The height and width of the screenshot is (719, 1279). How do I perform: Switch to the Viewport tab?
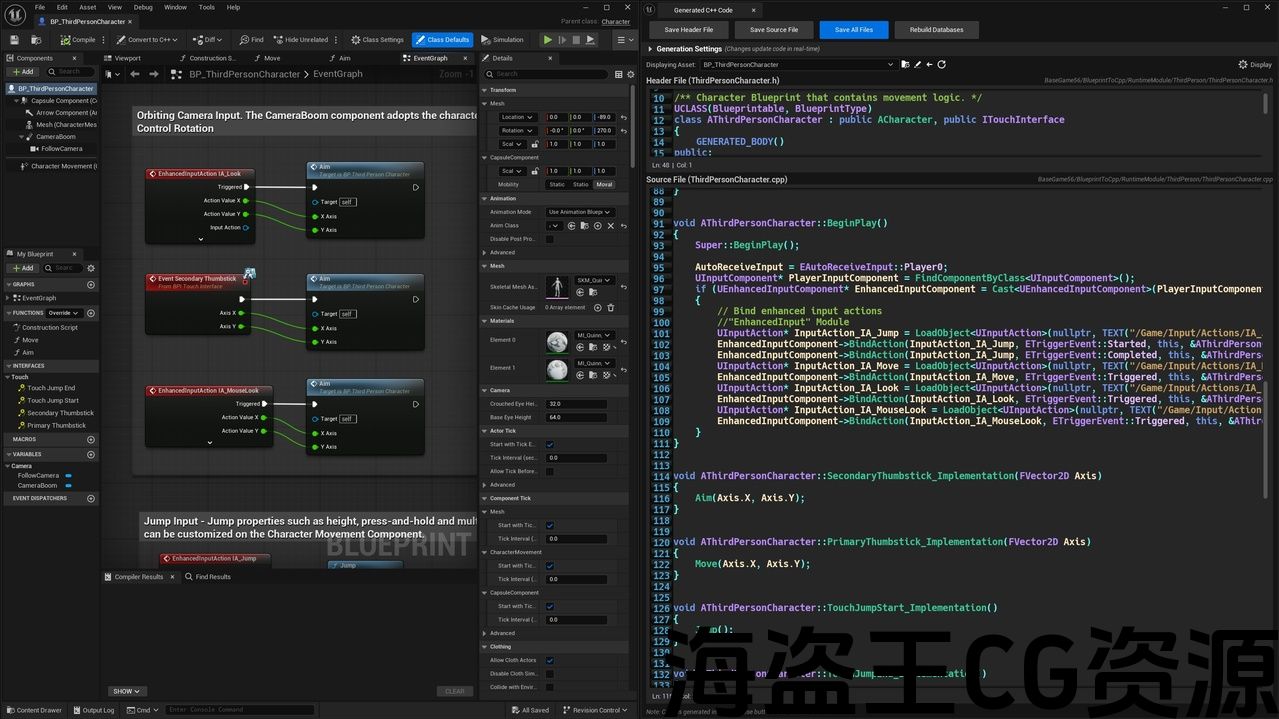pos(127,58)
